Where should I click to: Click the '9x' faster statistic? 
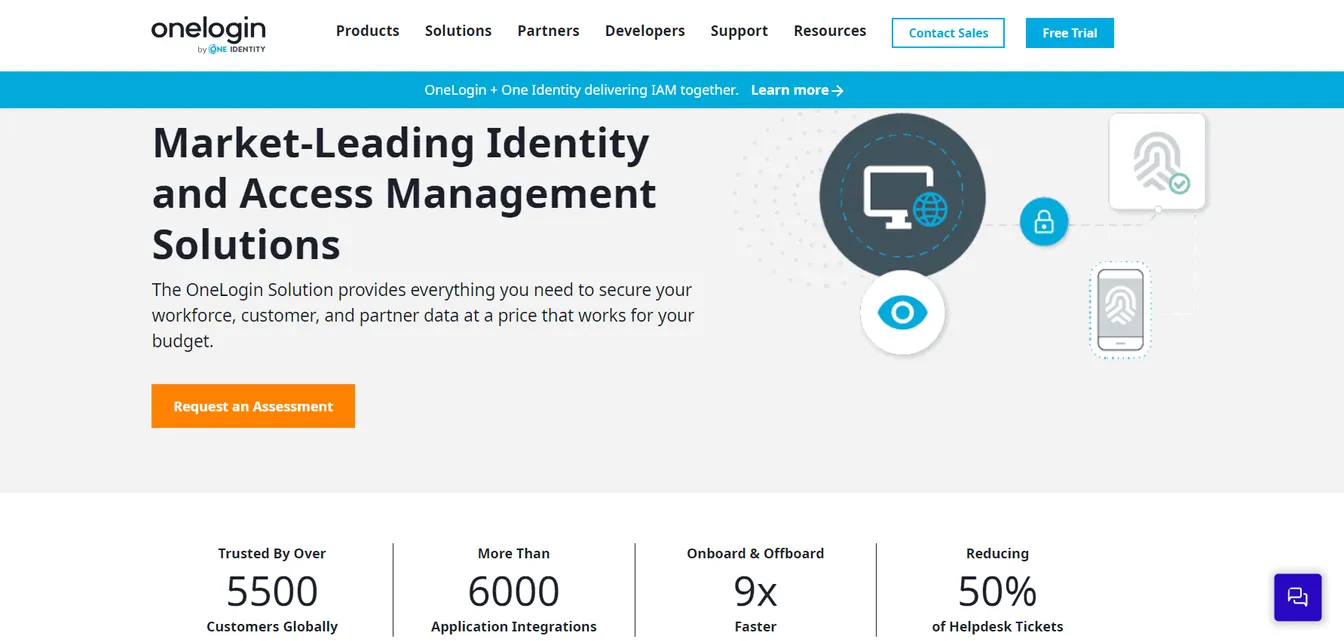(755, 592)
